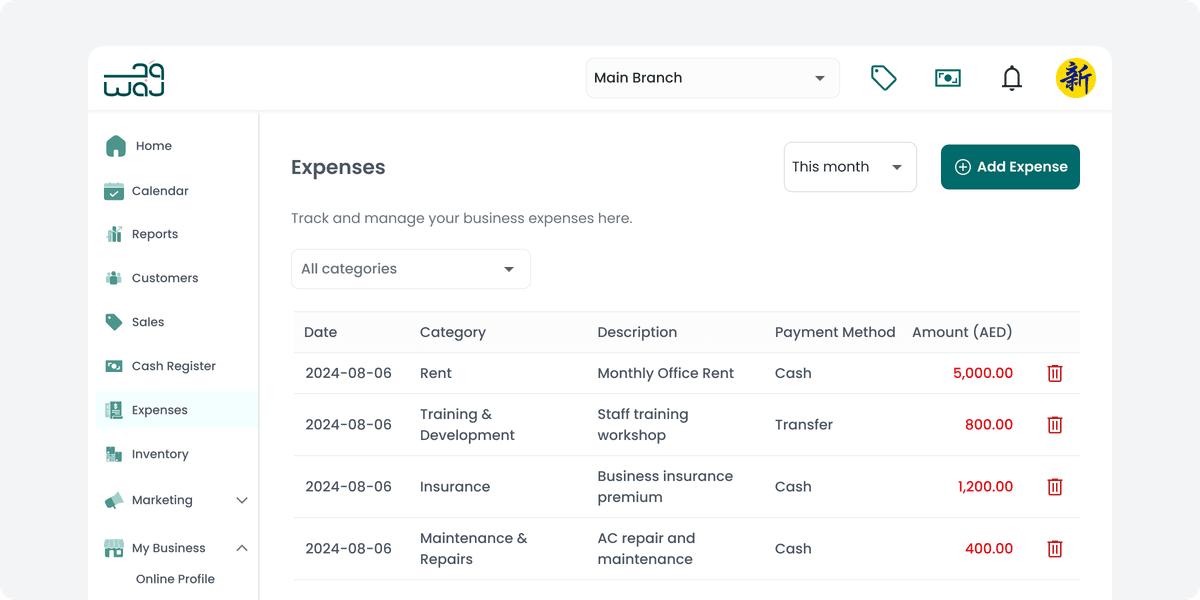The width and height of the screenshot is (1200, 600).
Task: Delete the AC repair and maintenance expense
Action: coord(1054,548)
